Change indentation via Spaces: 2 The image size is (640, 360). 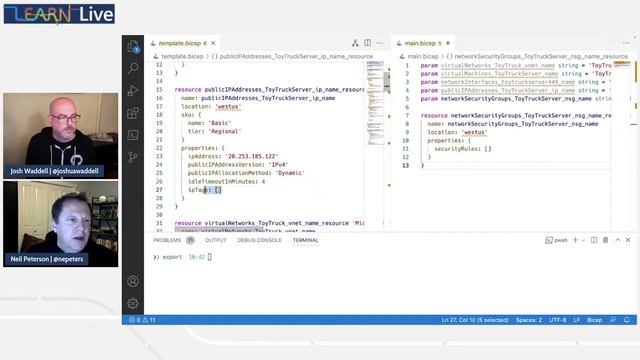coord(529,320)
